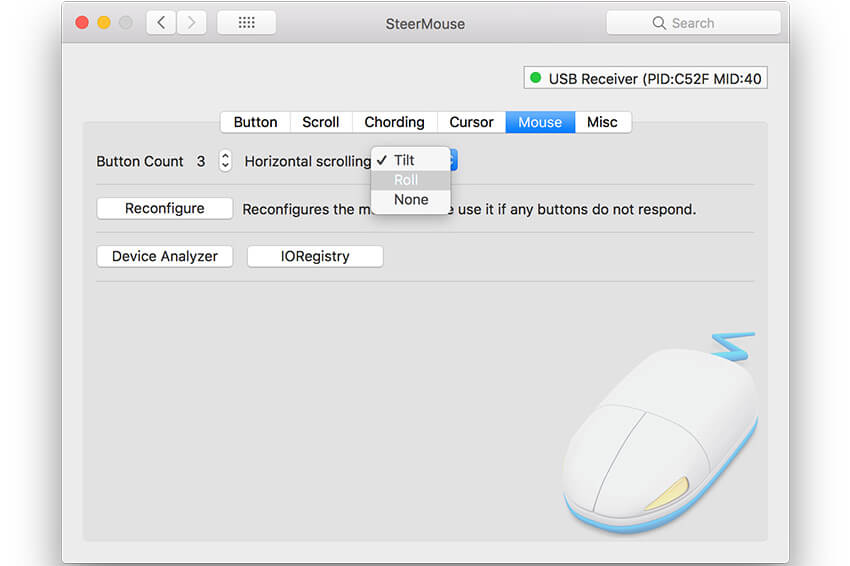Close the SteerMouse window
Image resolution: width=850 pixels, height=566 pixels.
click(82, 23)
